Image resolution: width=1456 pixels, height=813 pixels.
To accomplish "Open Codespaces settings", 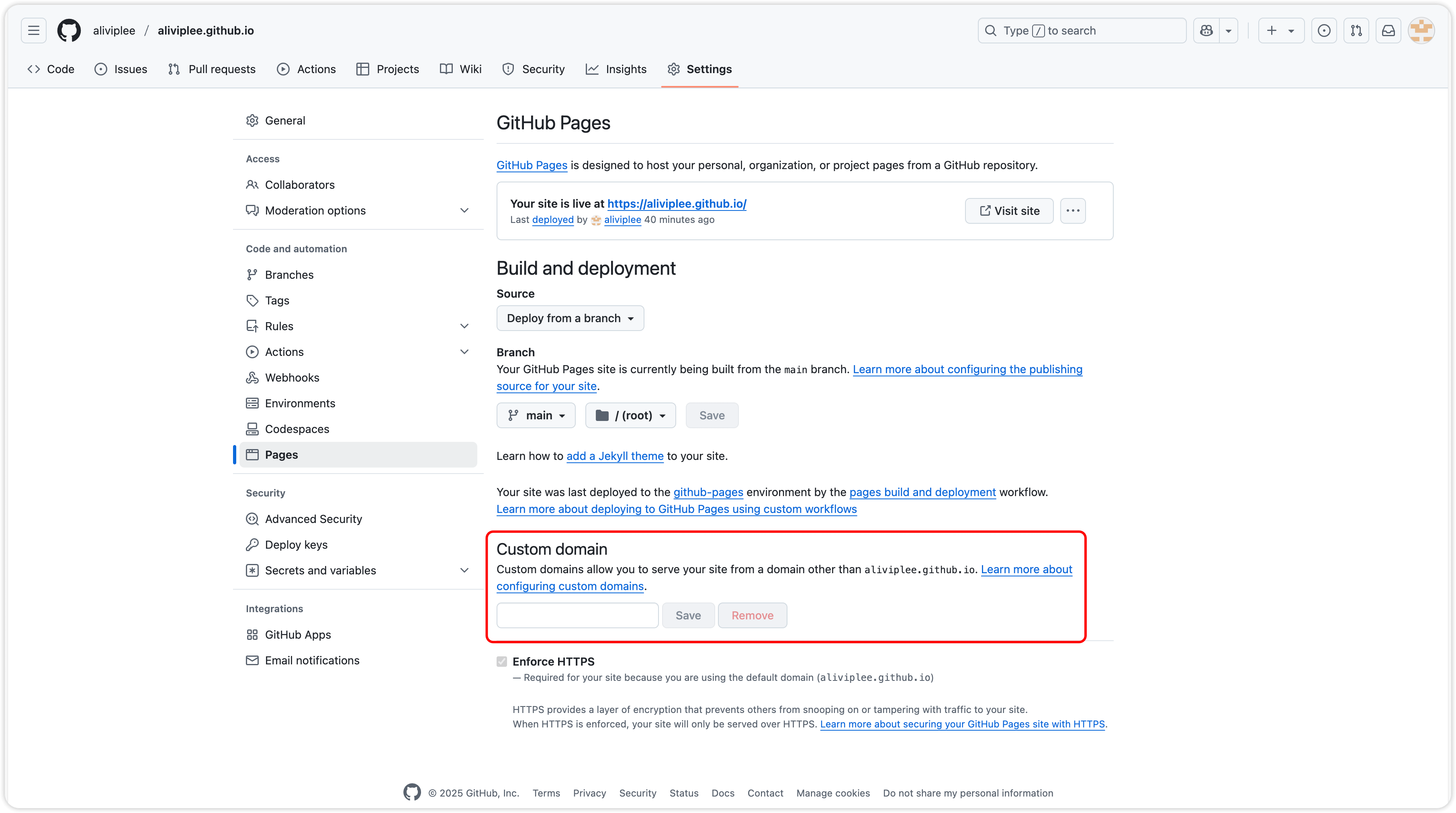I will [358, 429].
